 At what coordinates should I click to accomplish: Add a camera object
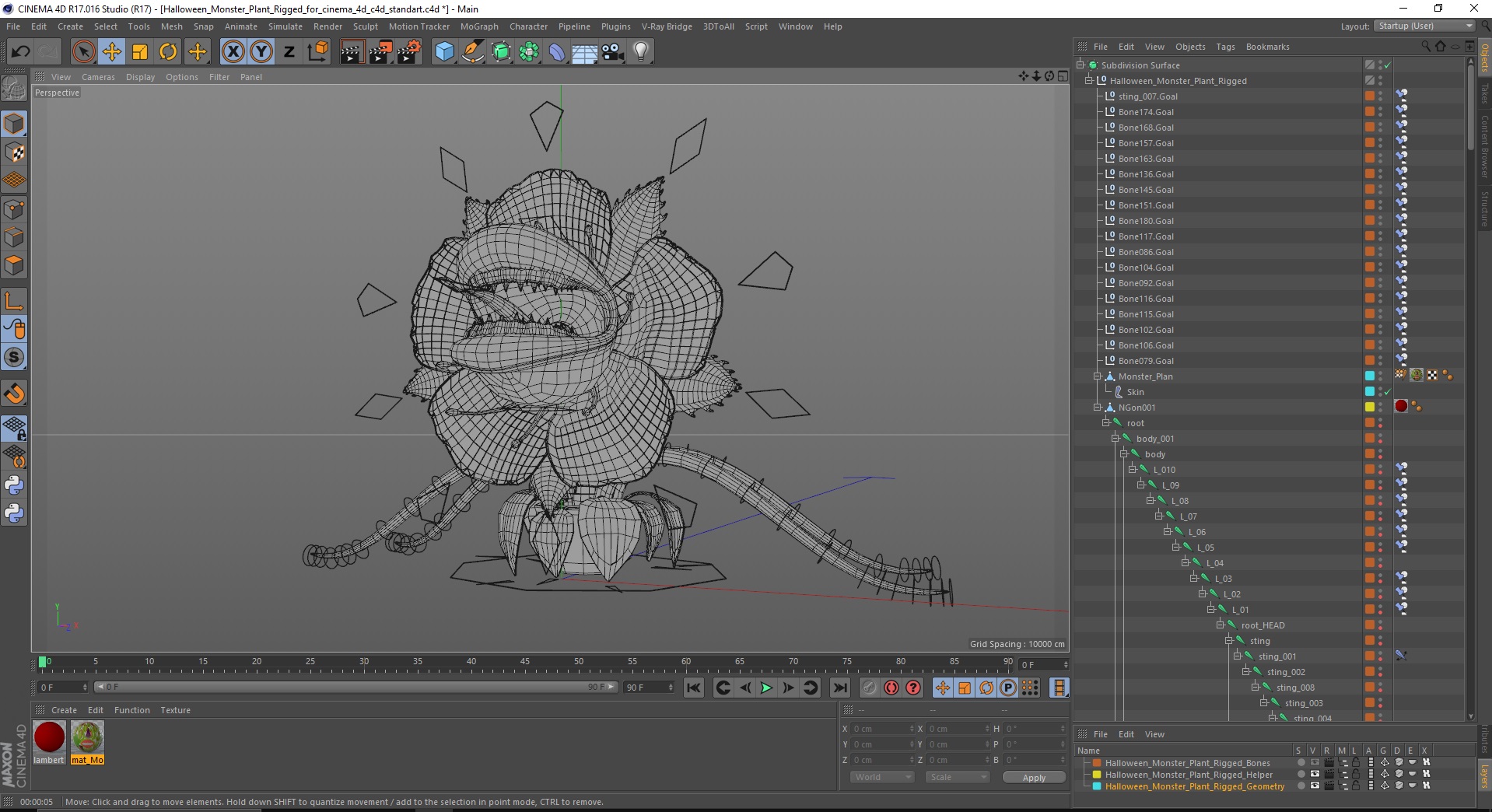(613, 52)
